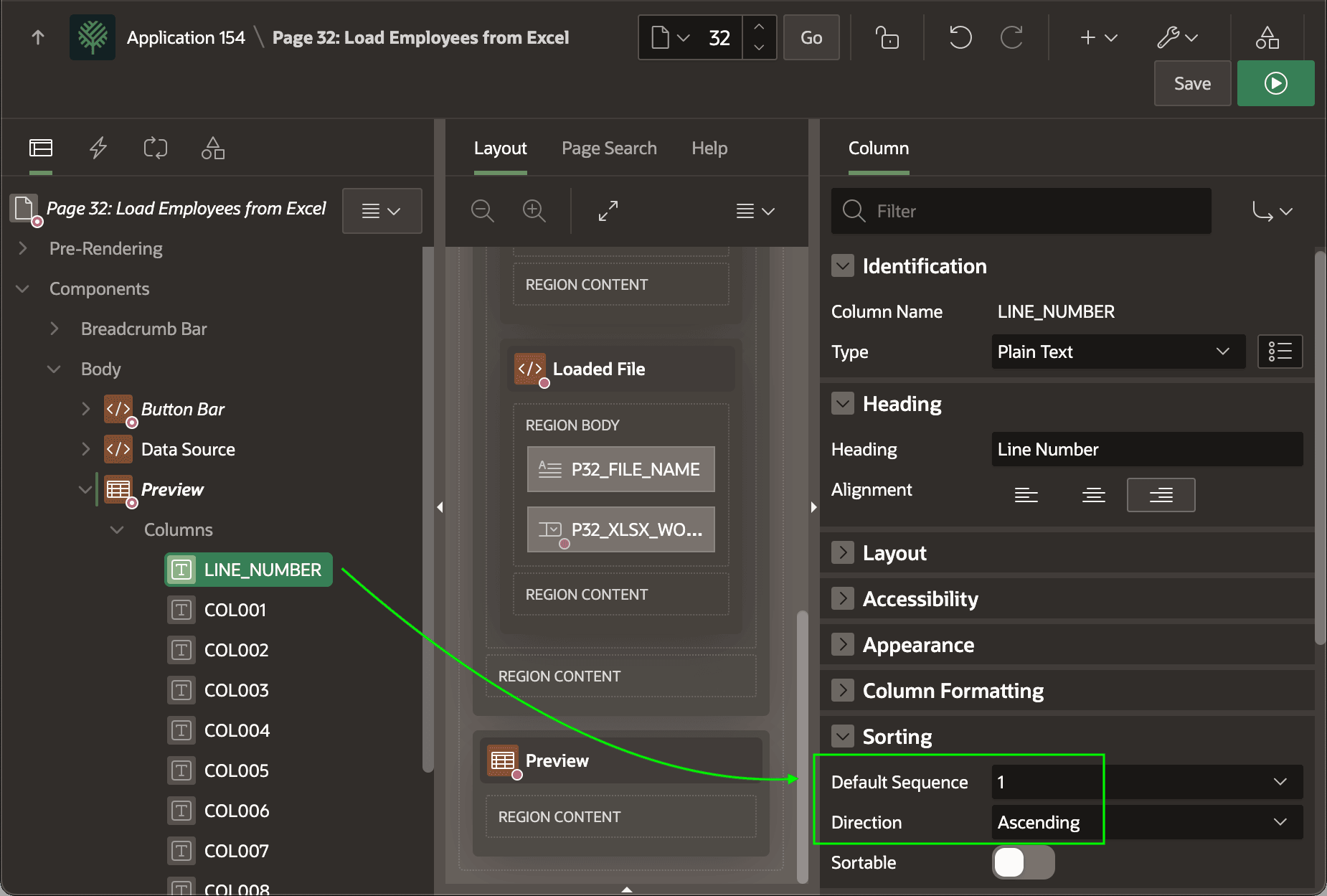Click the Go button
This screenshot has width=1327, height=896.
811,37
